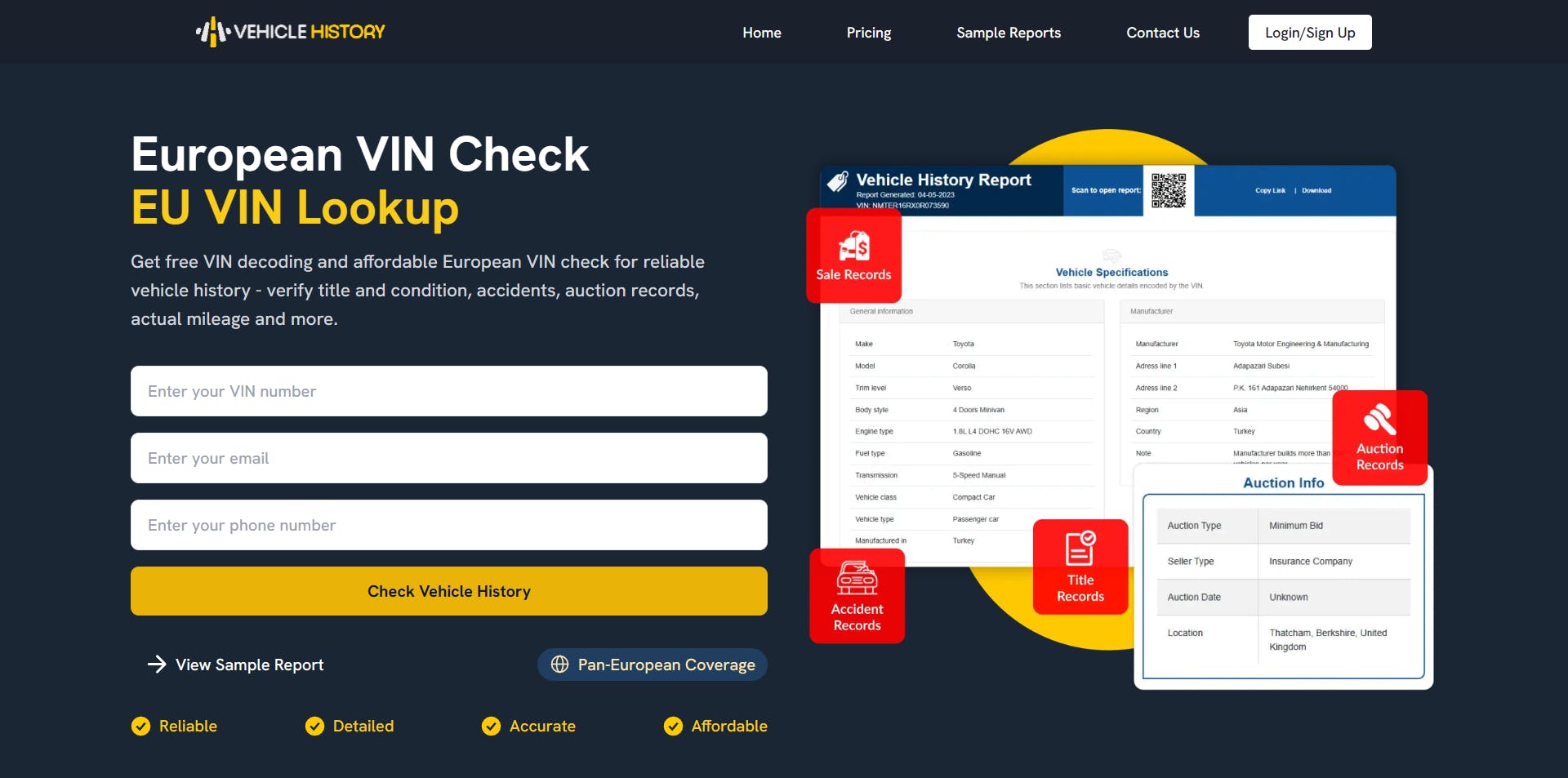Click the checkmark icon next to Reliable
Image resolution: width=1568 pixels, height=778 pixels.
coord(140,726)
